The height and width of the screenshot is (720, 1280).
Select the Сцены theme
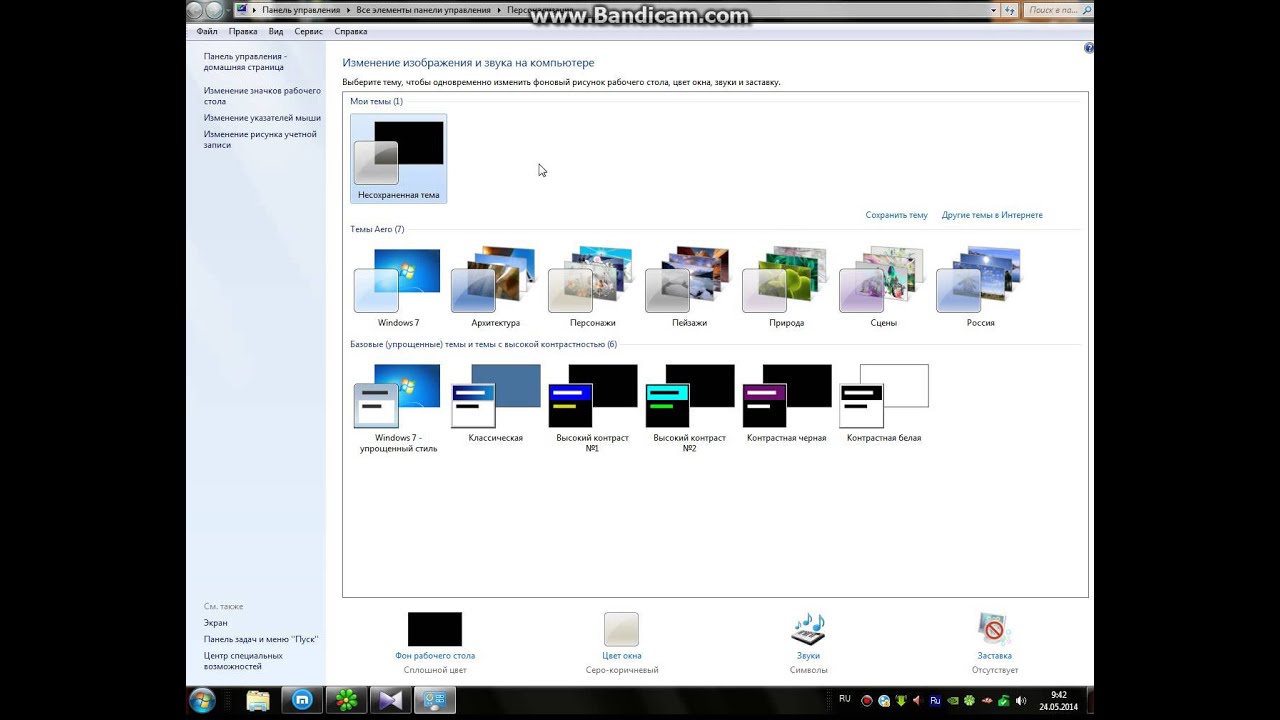pyautogui.click(x=883, y=288)
